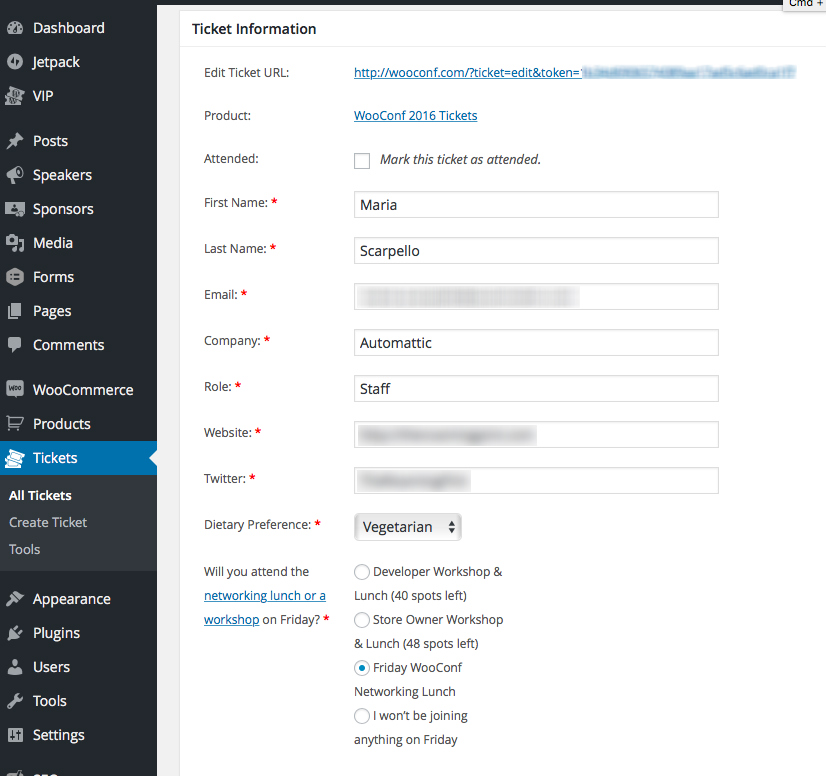
Task: Click the Twitter input field
Action: (536, 480)
